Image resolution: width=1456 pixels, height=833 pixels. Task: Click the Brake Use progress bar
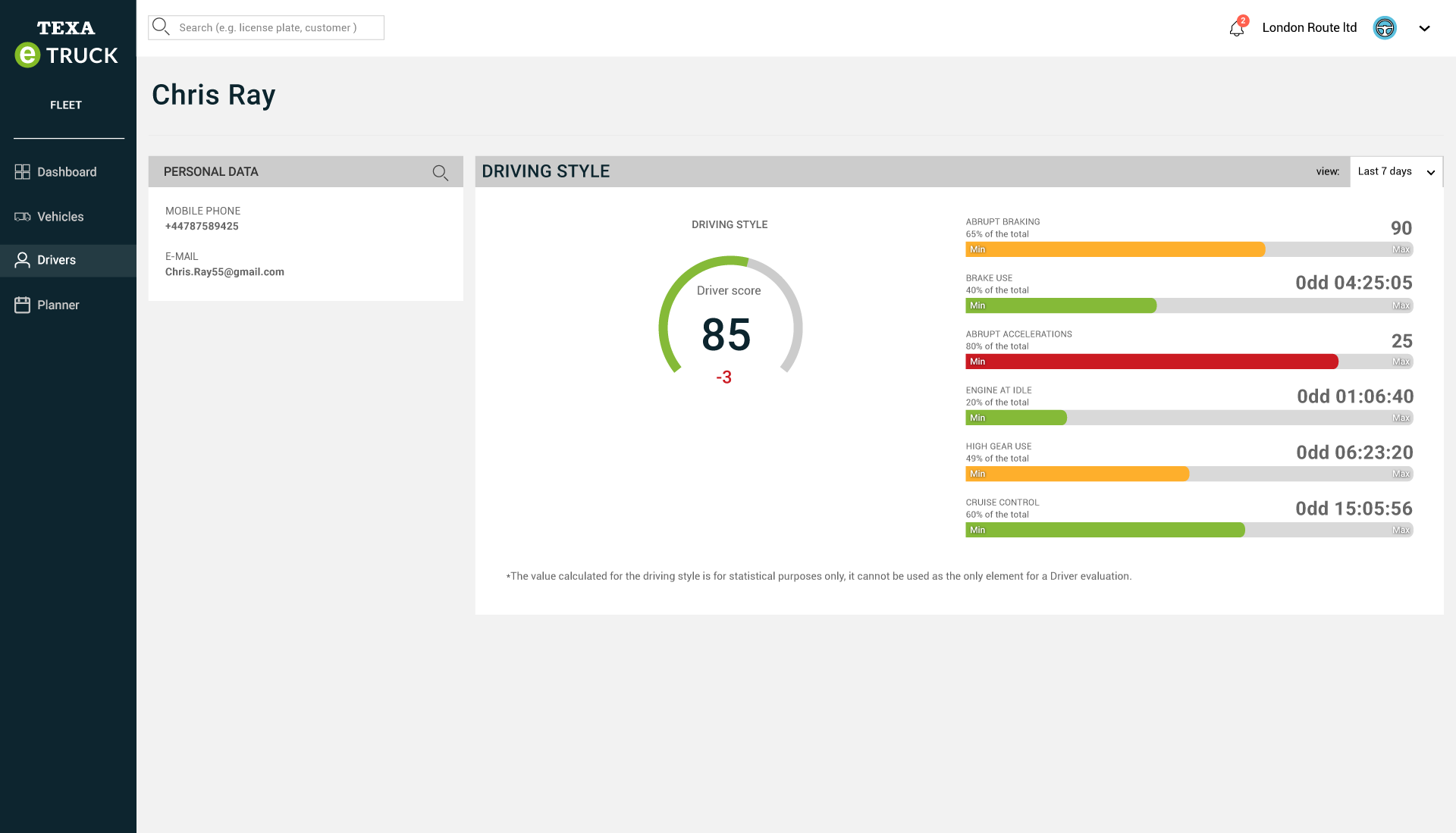(1189, 305)
